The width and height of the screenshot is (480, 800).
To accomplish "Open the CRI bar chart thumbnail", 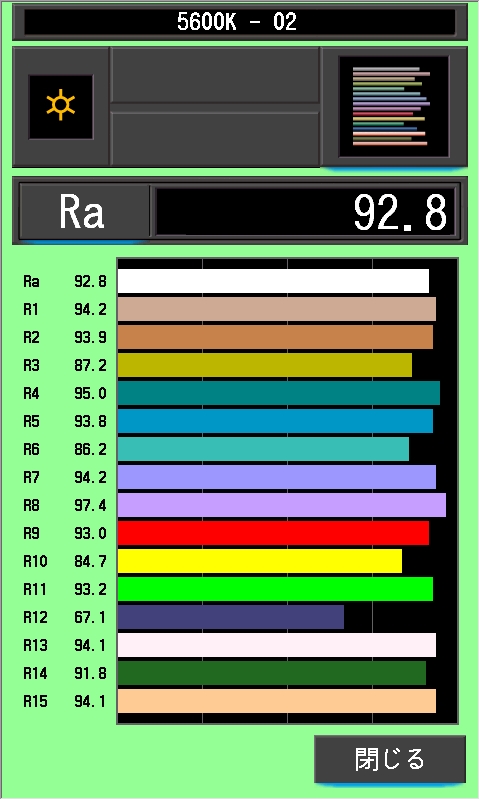I will 393,106.
